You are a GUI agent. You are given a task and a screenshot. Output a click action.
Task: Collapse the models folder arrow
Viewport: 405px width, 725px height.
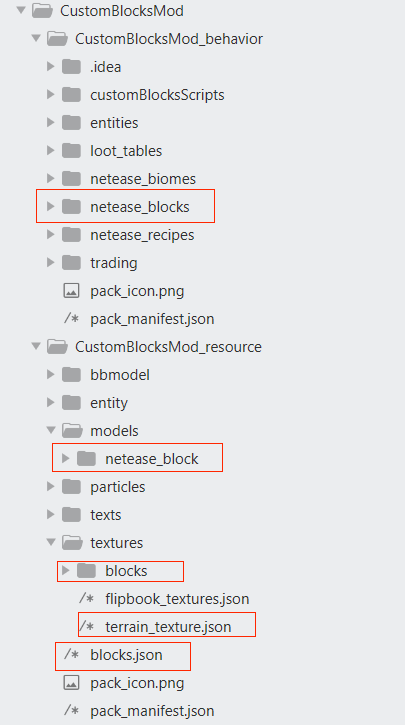50,430
